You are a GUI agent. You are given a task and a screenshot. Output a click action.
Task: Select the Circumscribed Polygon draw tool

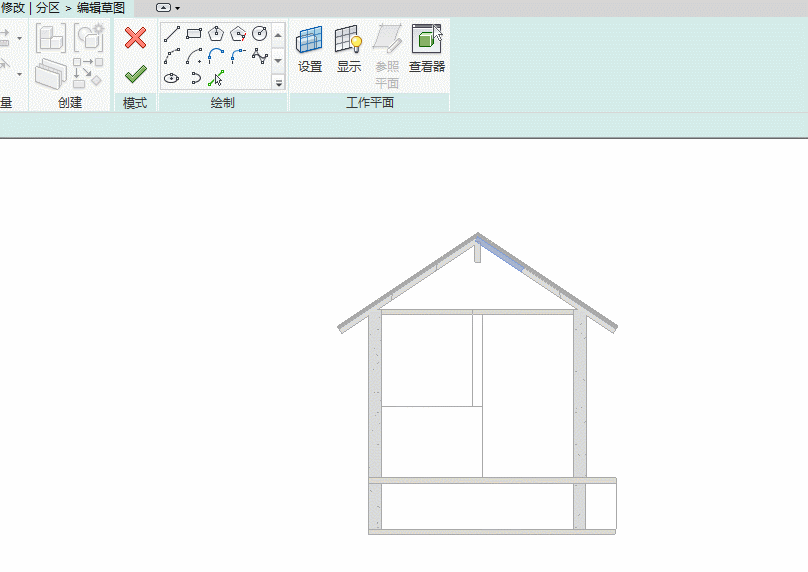coord(238,35)
